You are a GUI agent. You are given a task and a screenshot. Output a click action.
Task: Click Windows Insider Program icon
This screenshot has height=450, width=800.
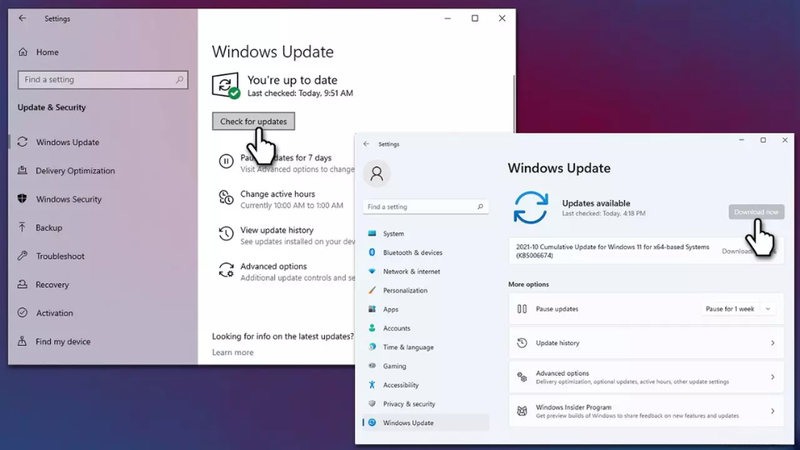pyautogui.click(x=522, y=411)
